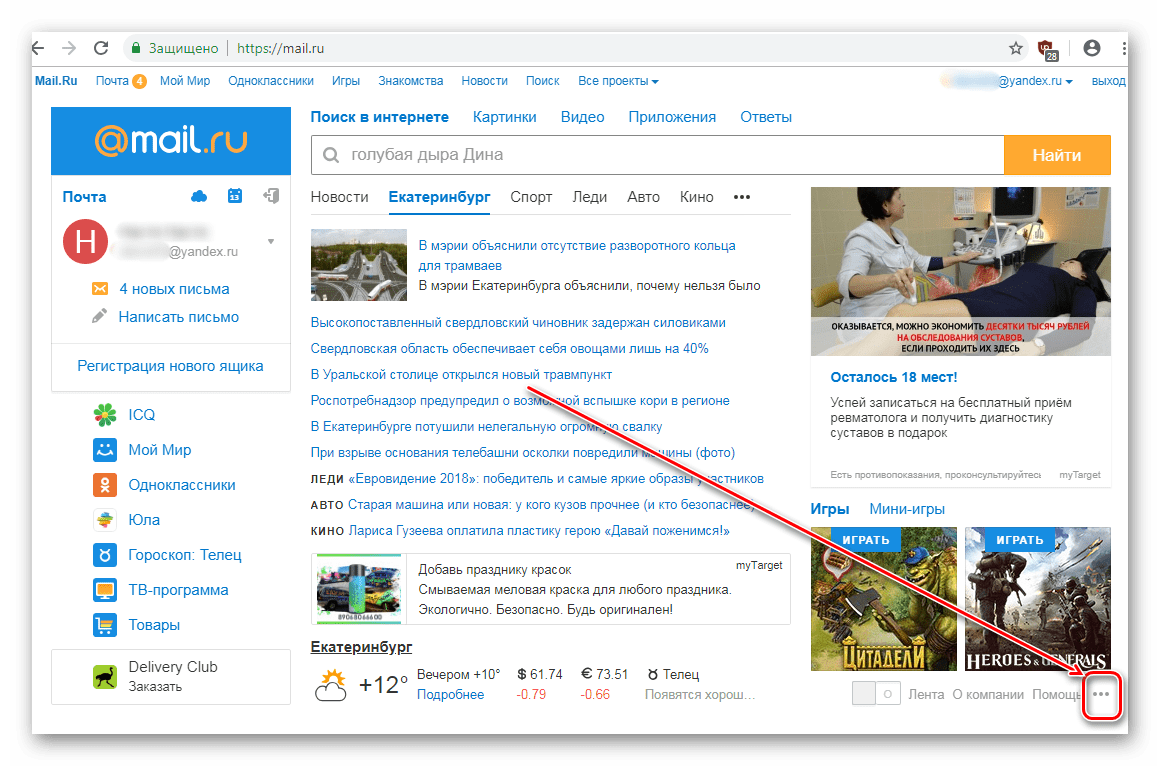Click the Taurus horoscope icon in the sidebar

(105, 554)
